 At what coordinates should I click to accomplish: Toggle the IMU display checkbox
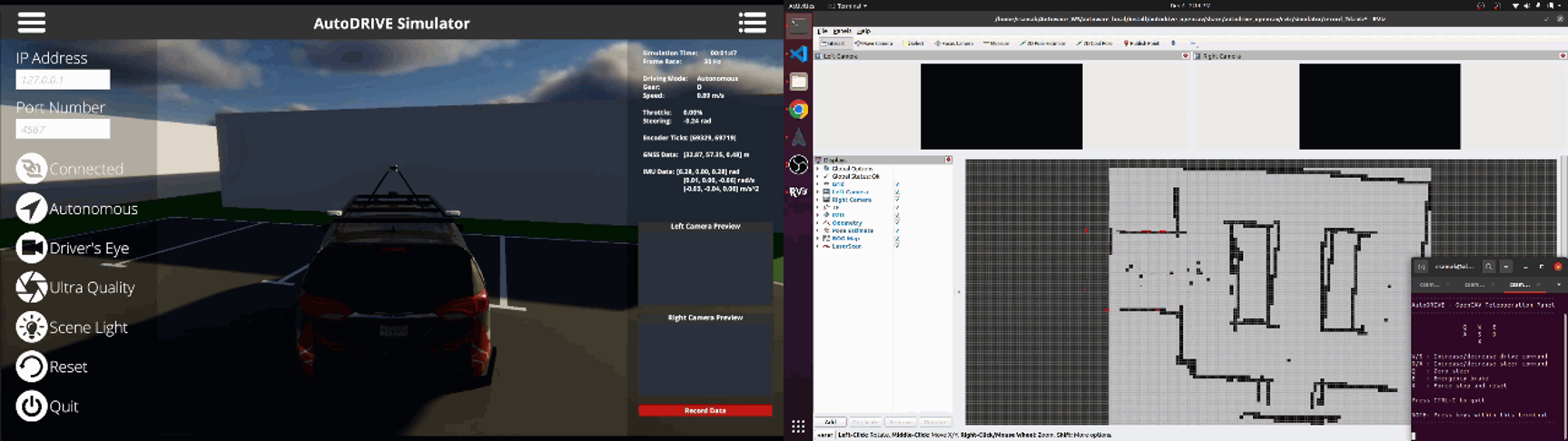(897, 215)
